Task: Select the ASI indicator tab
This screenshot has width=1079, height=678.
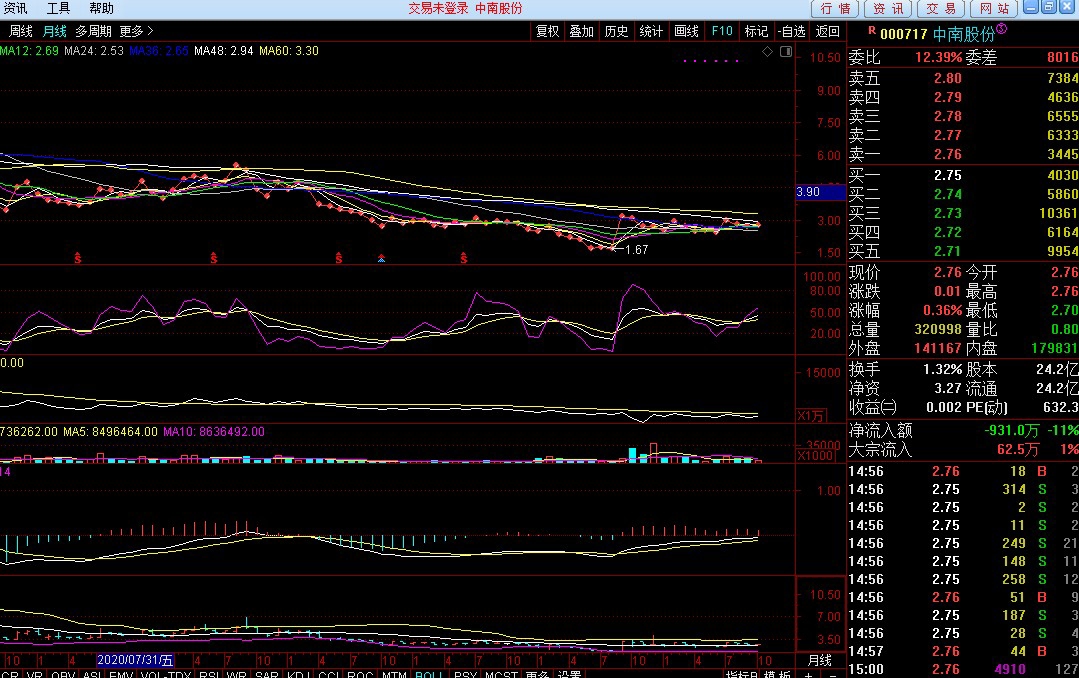Action: [92, 674]
